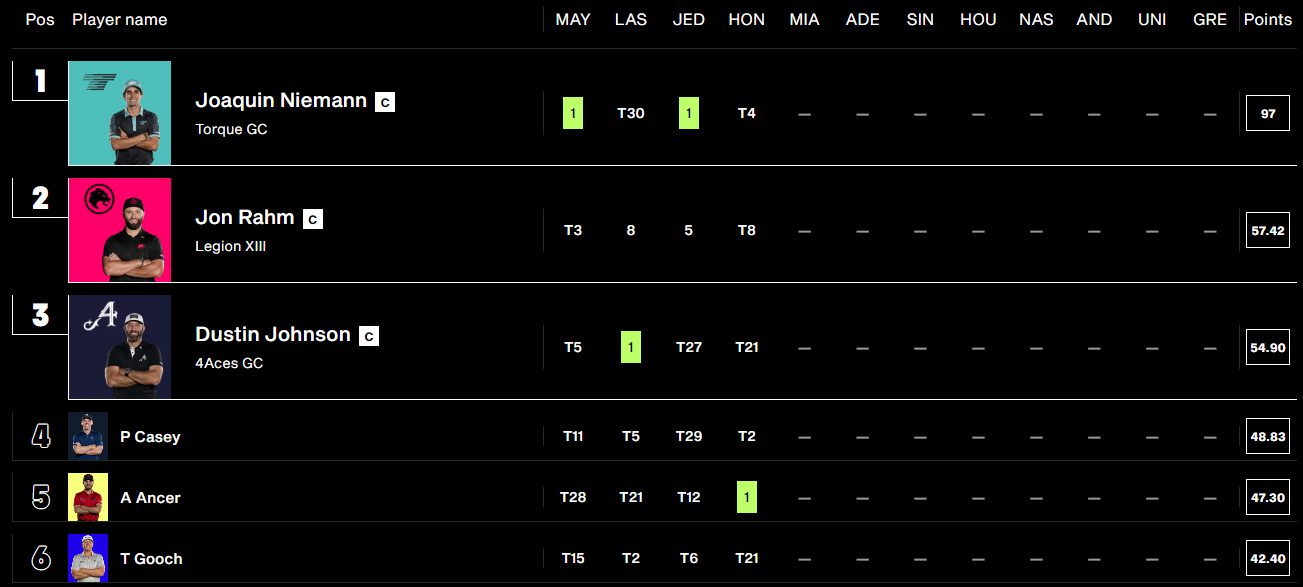Open Dustin Johnson's 4Aces photo
This screenshot has width=1303, height=587.
[120, 347]
